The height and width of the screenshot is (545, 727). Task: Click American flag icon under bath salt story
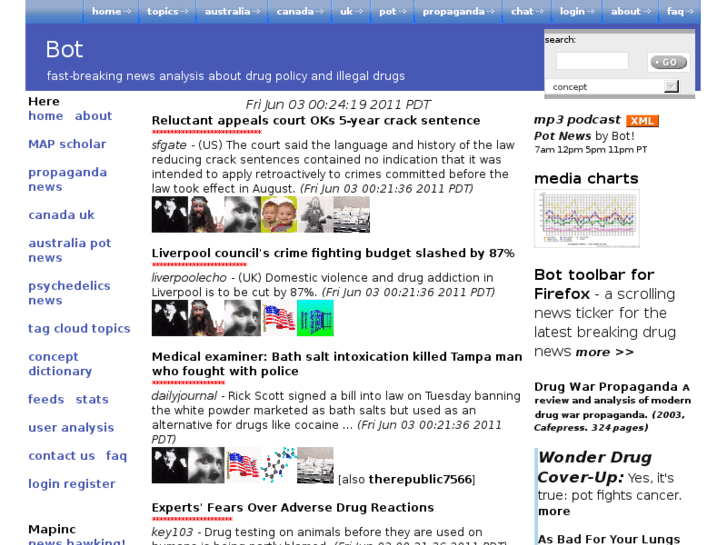pyautogui.click(x=242, y=465)
